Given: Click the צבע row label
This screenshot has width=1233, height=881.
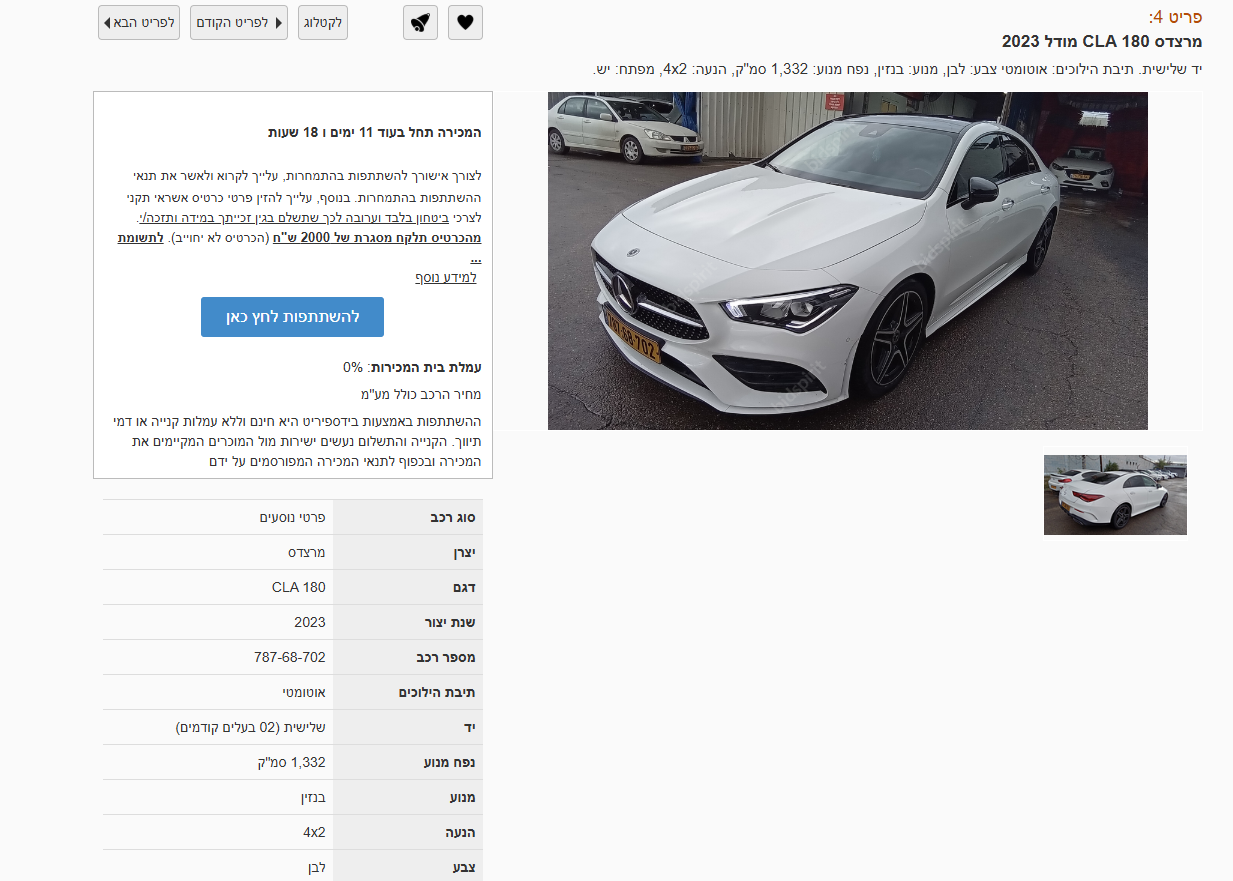Looking at the screenshot, I should [x=464, y=867].
